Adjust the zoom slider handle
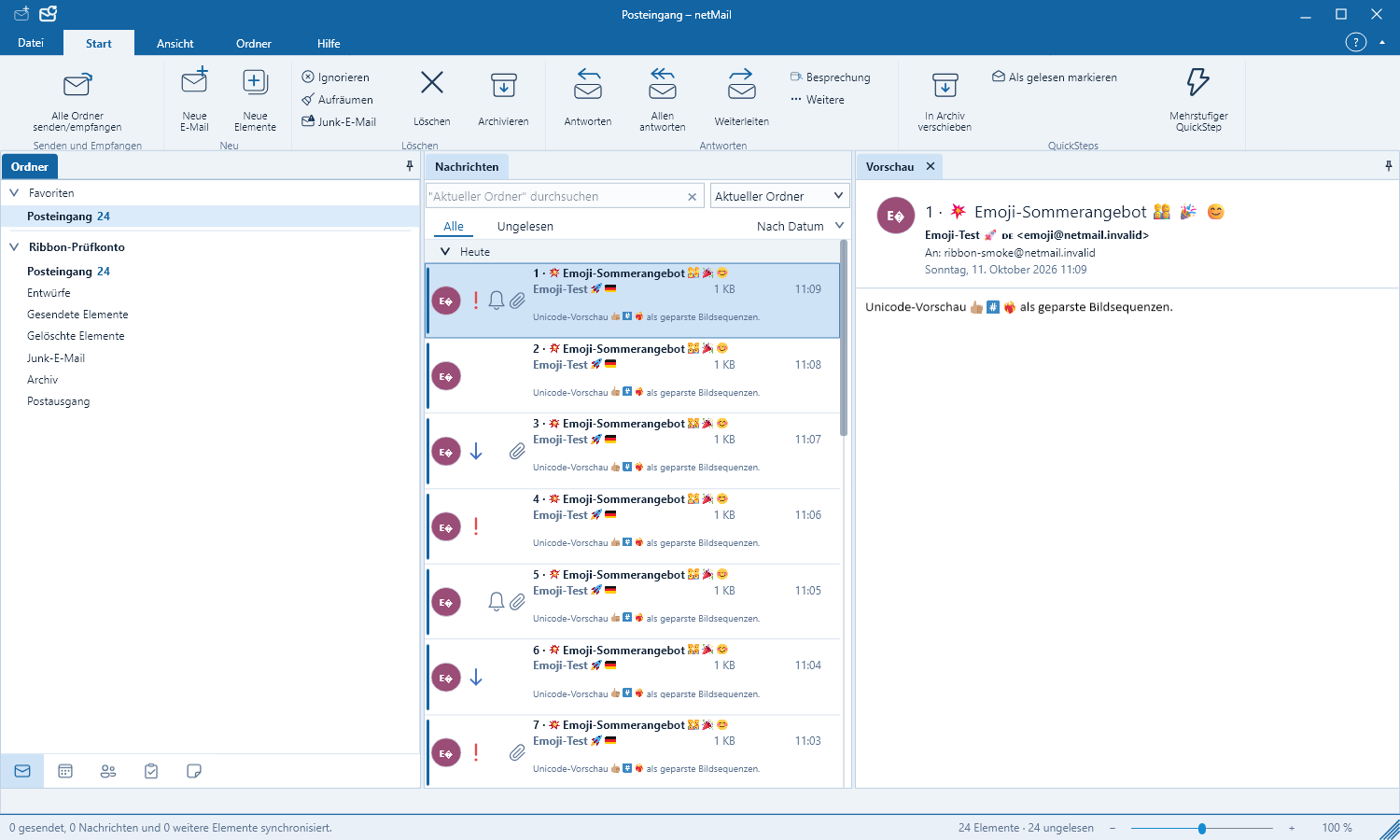1400x840 pixels. click(x=1202, y=828)
